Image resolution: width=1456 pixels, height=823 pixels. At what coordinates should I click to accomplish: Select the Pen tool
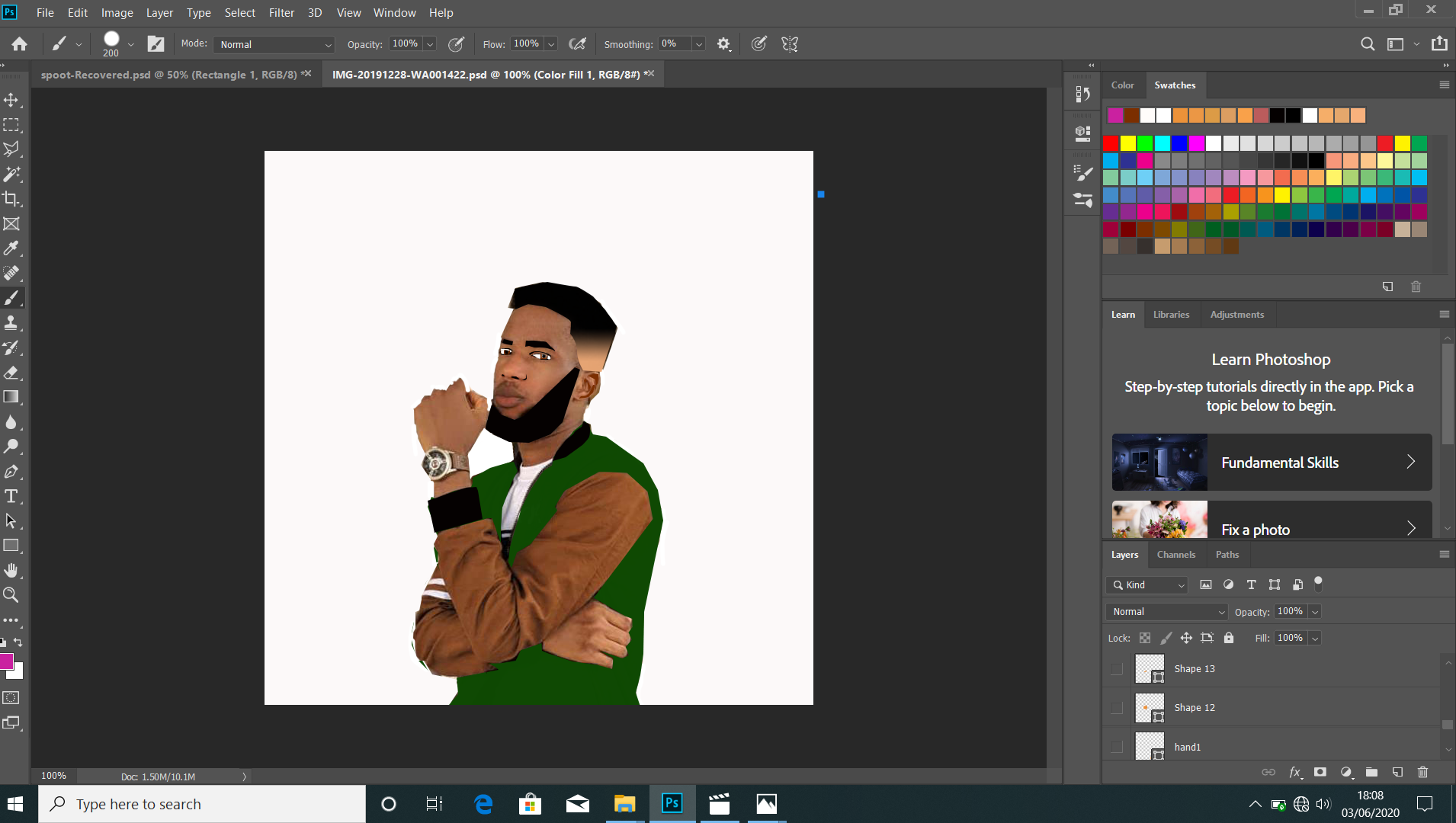point(11,472)
